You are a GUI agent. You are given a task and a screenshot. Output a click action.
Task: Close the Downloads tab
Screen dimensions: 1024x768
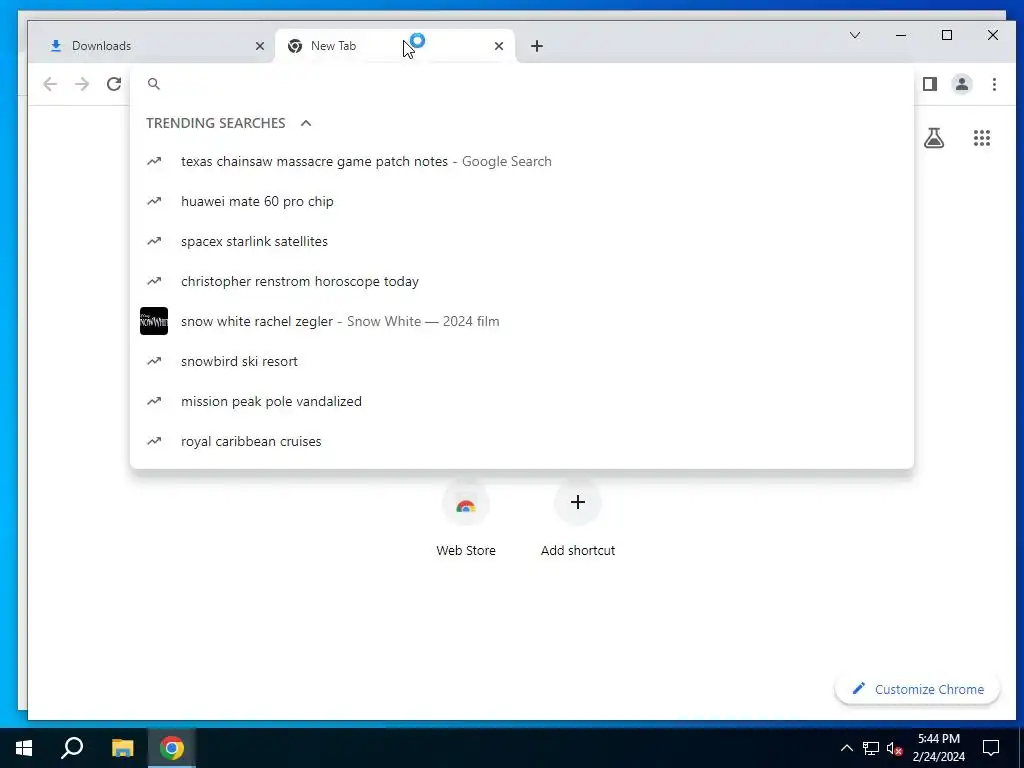point(260,46)
